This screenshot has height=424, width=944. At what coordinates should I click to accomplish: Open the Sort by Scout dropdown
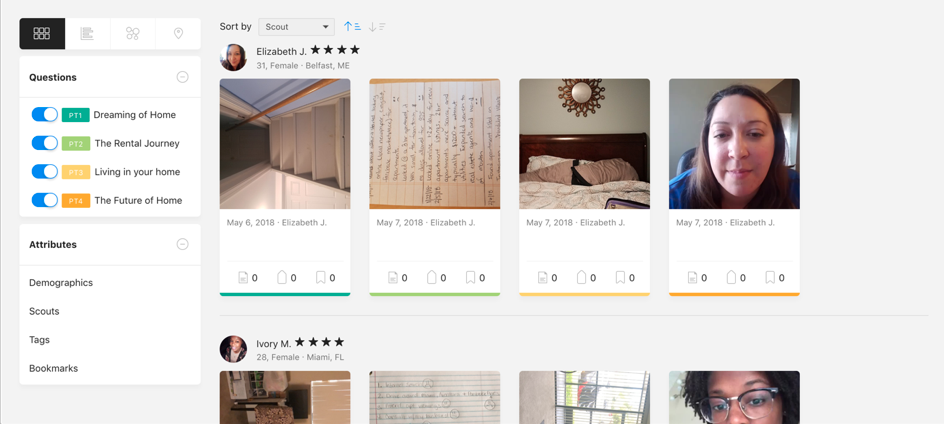click(x=297, y=26)
